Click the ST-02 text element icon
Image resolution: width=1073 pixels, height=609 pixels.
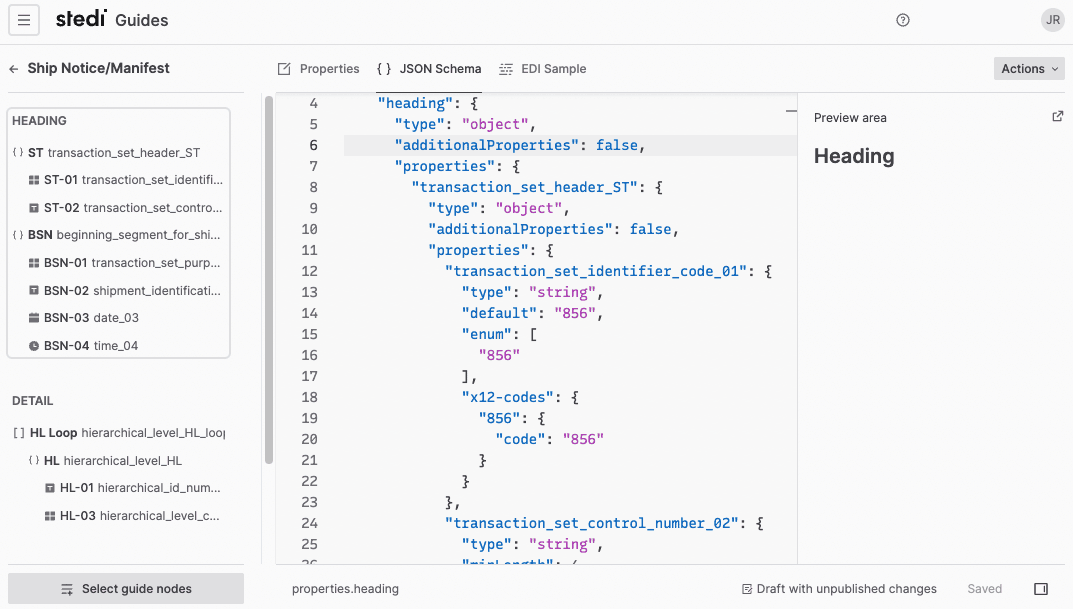[x=34, y=207]
